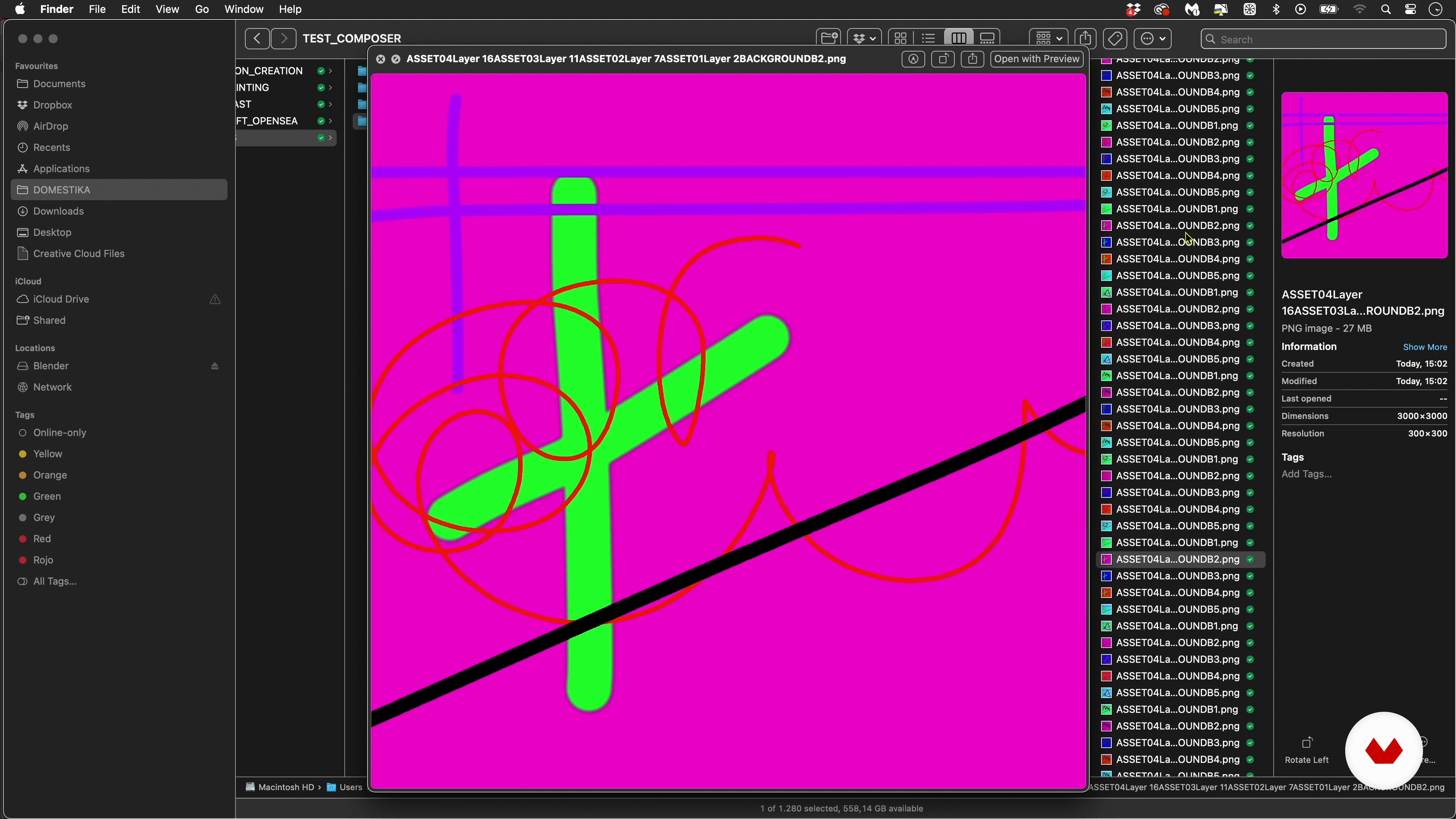Open Downloads in the sidebar
Viewport: 1456px width, 819px height.
(58, 212)
